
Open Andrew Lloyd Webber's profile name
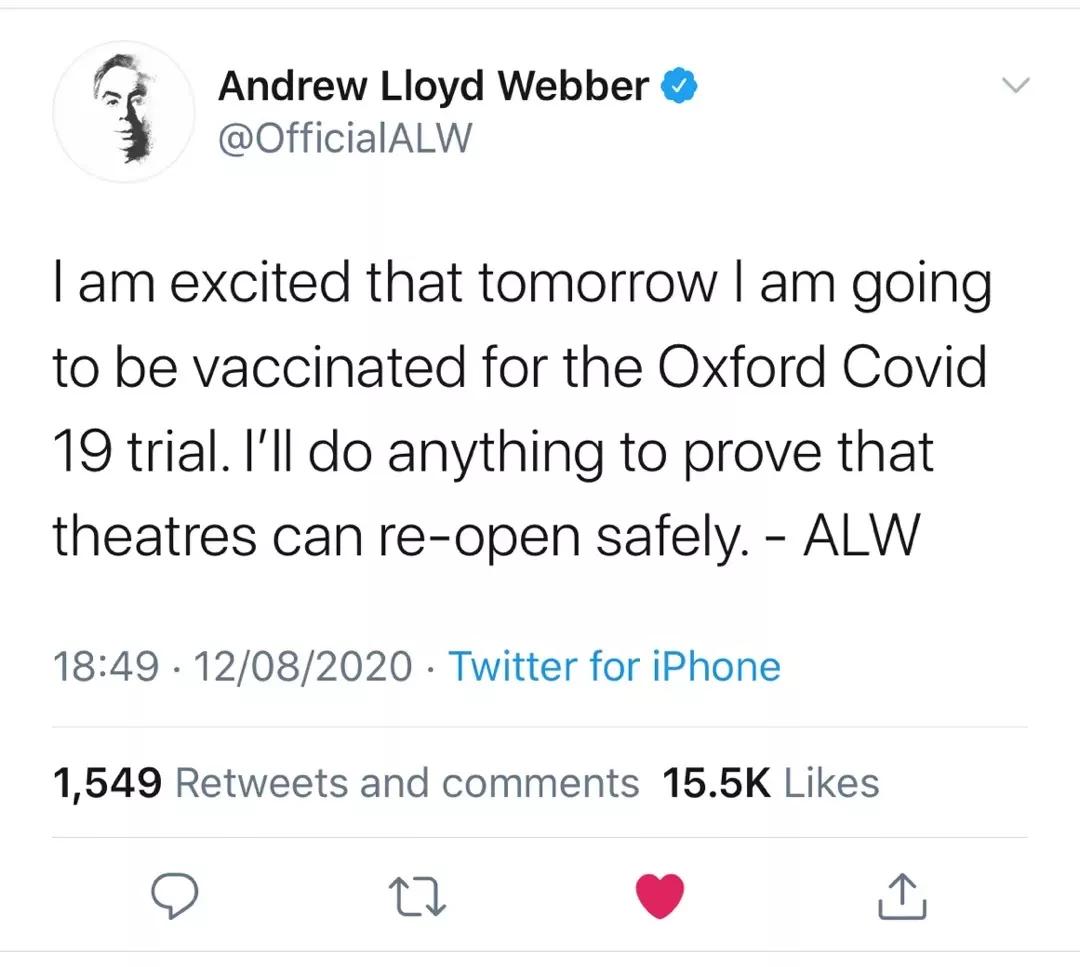tap(432, 85)
